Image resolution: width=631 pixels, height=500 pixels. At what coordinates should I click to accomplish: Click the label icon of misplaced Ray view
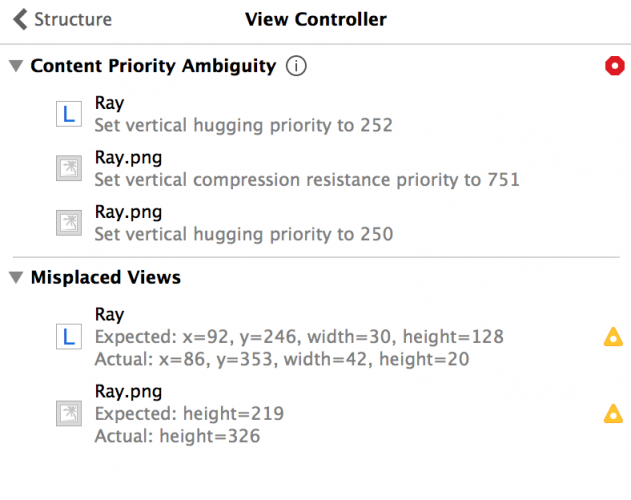pyautogui.click(x=69, y=338)
